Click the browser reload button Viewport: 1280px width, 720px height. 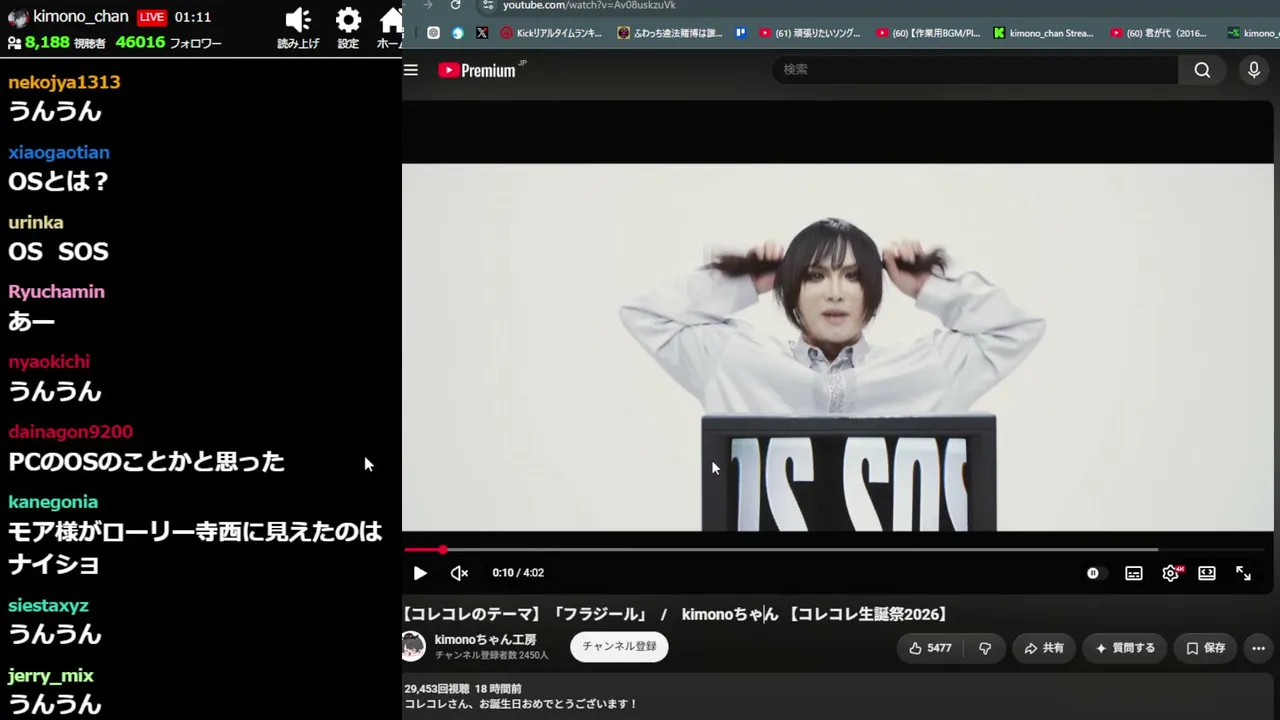click(x=456, y=6)
